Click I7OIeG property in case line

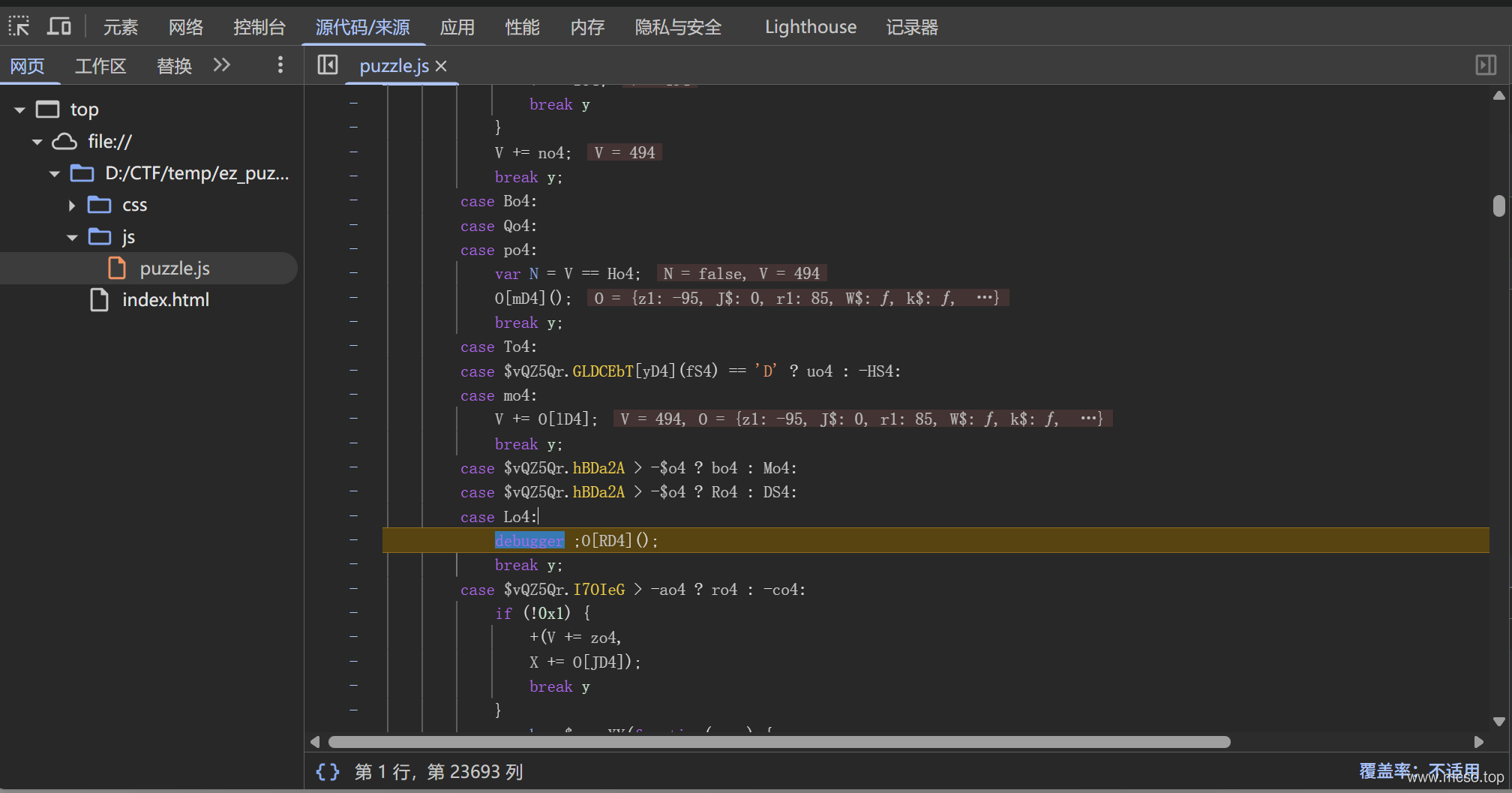pos(599,590)
